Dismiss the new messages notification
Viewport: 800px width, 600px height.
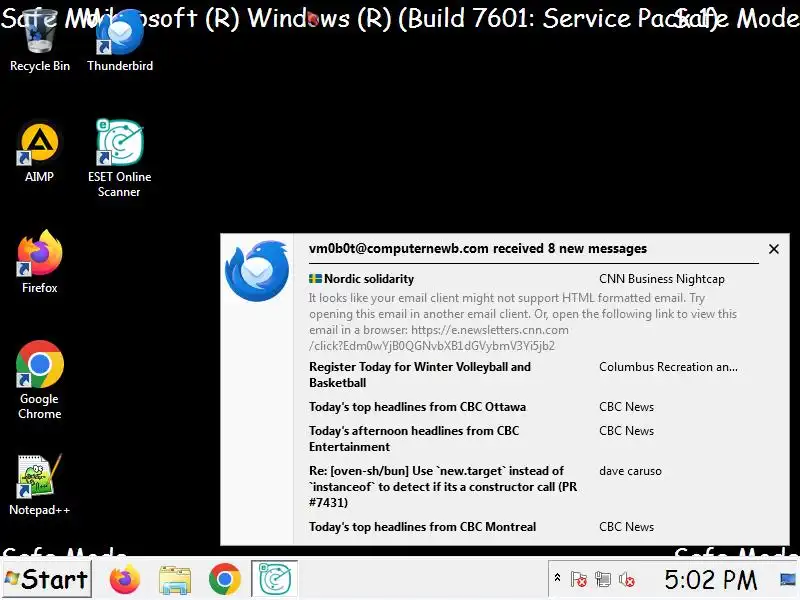coord(773,249)
